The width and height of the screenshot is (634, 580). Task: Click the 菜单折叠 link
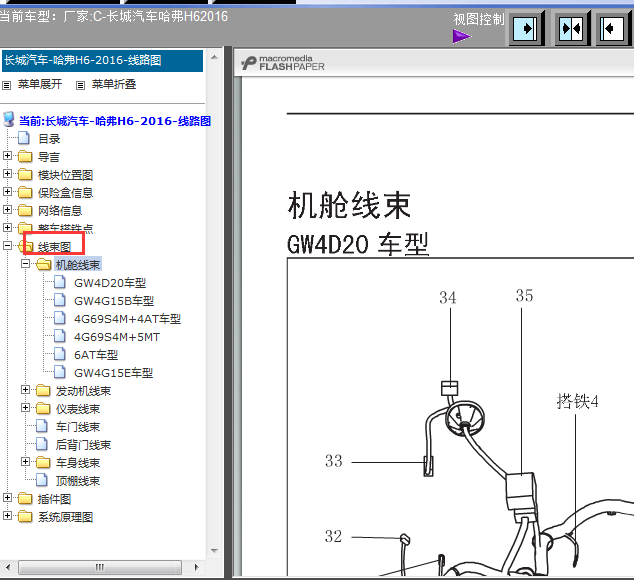click(x=114, y=85)
